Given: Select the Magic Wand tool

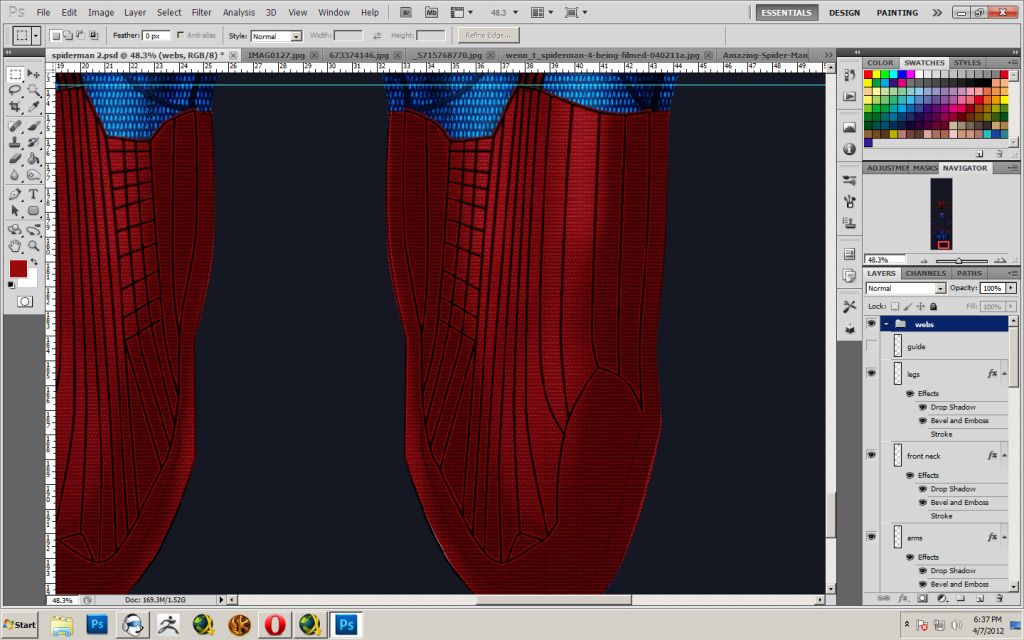Looking at the screenshot, I should [x=33, y=90].
